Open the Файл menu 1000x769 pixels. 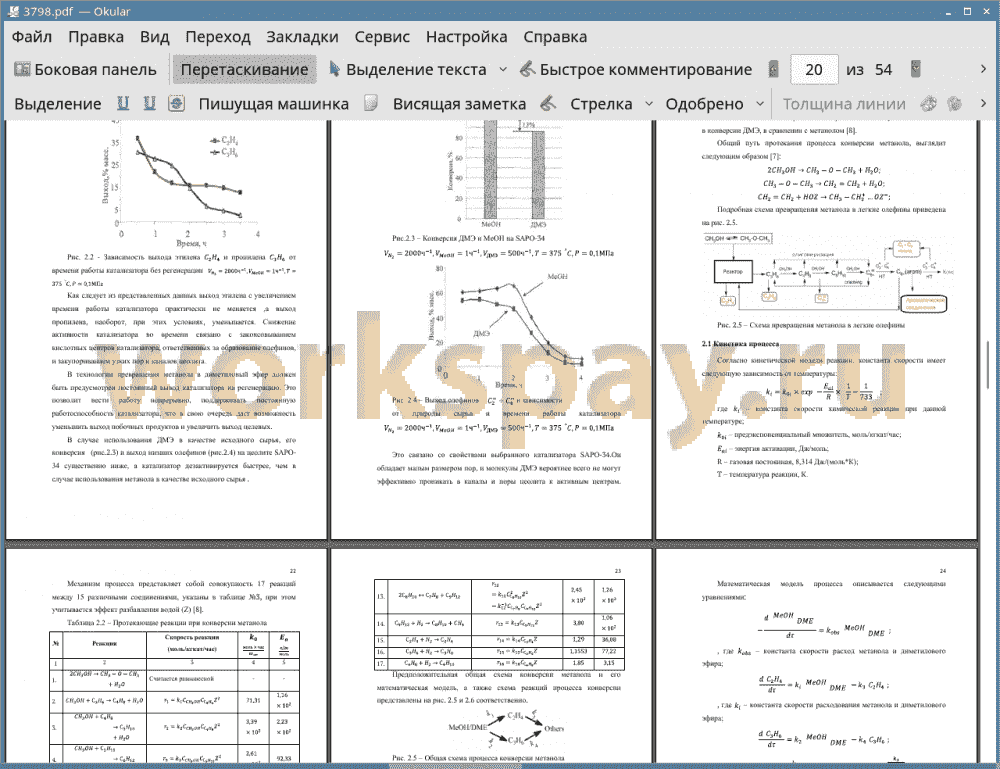(32, 37)
